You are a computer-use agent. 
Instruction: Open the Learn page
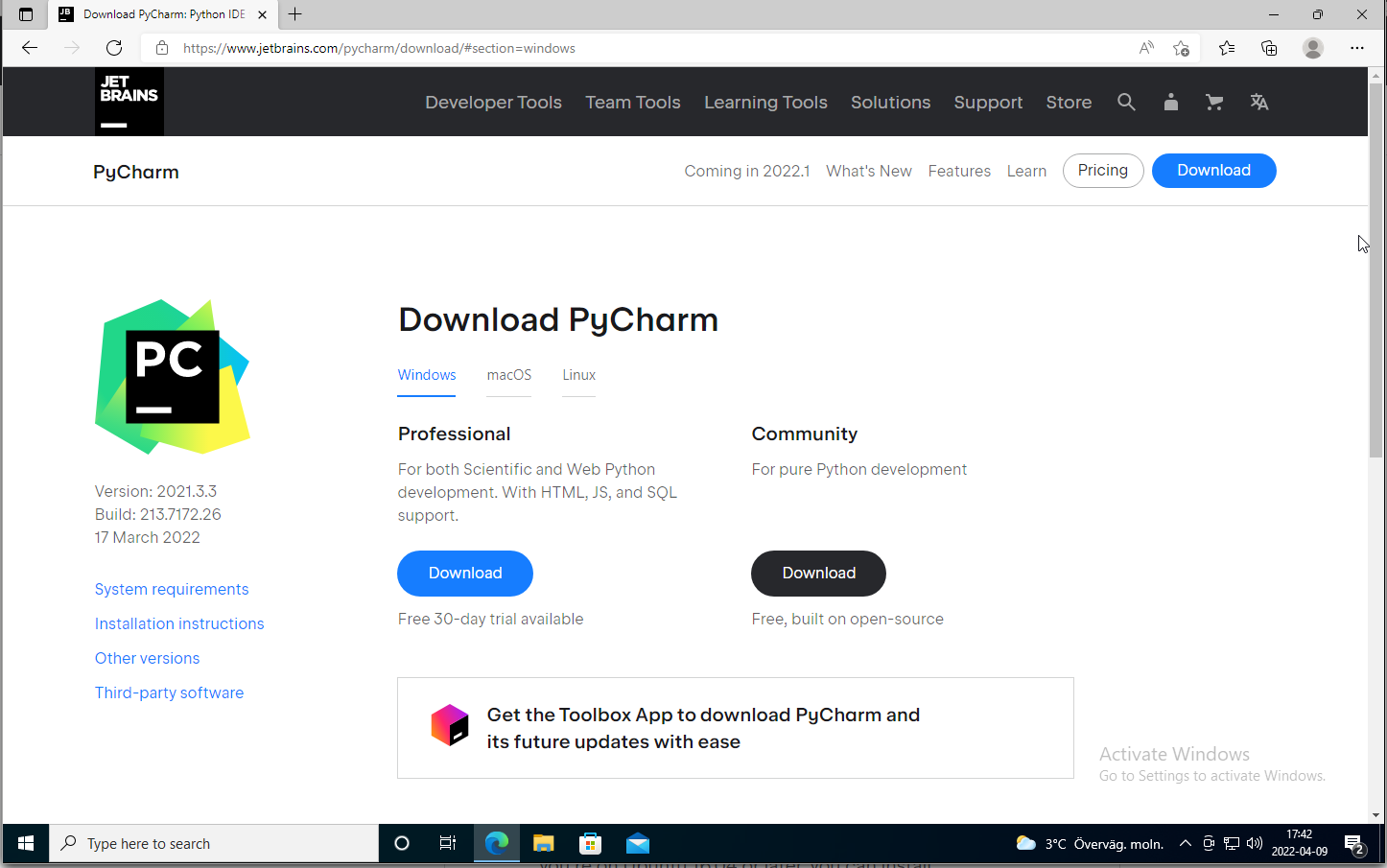[x=1026, y=171]
